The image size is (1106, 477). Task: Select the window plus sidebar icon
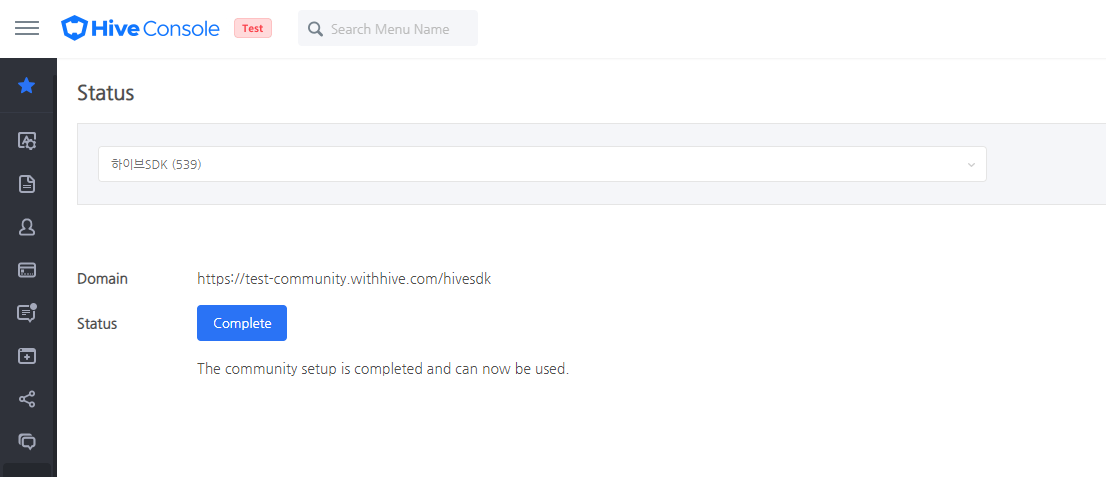pos(27,356)
